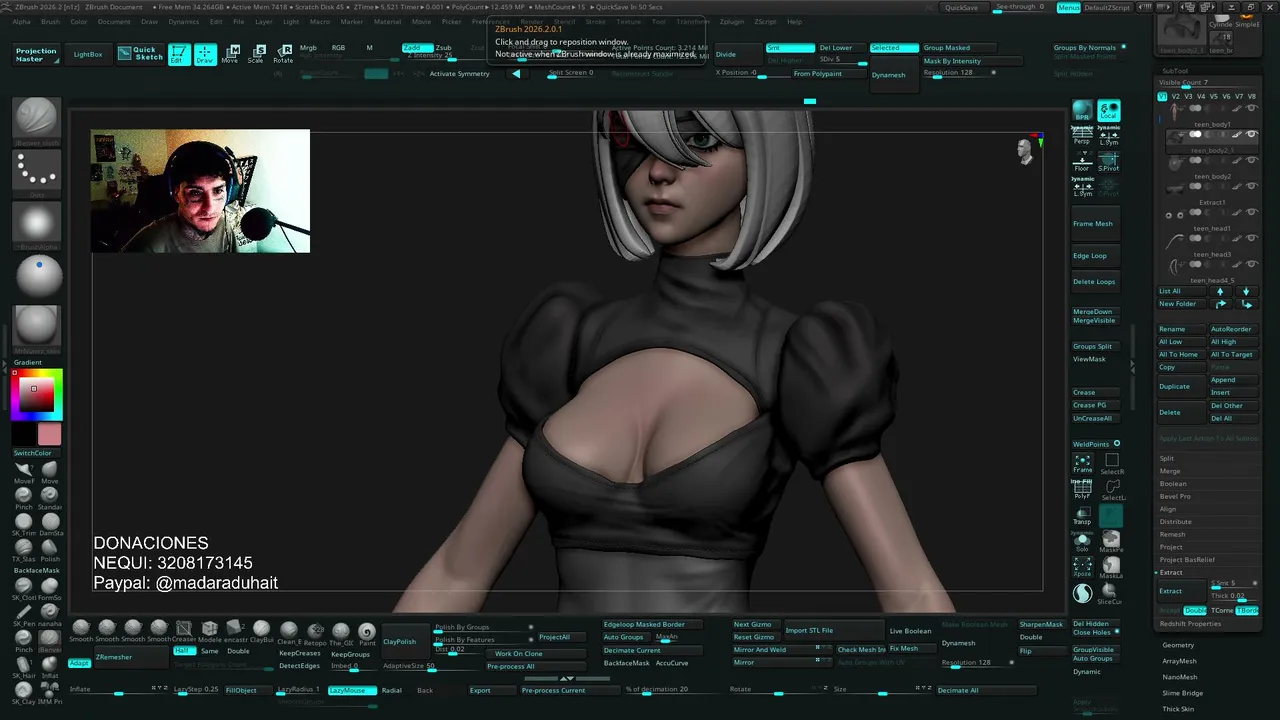
Task: Switch to the Move transform icon
Action: point(231,55)
